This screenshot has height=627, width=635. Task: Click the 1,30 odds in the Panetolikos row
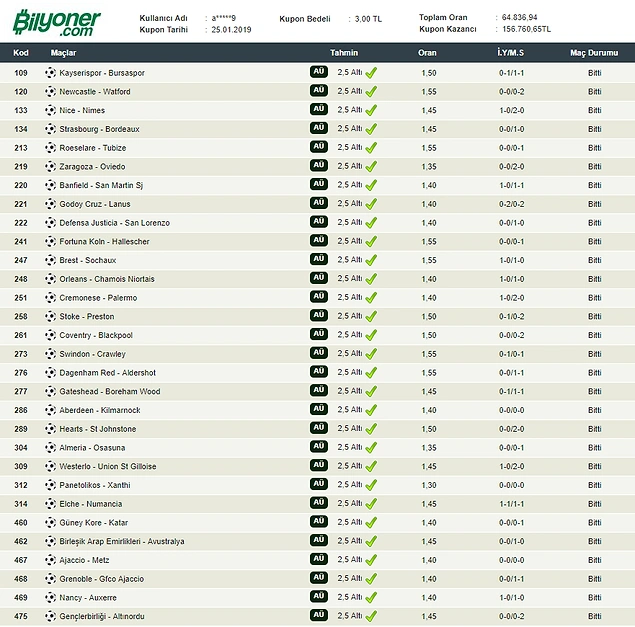click(429, 485)
